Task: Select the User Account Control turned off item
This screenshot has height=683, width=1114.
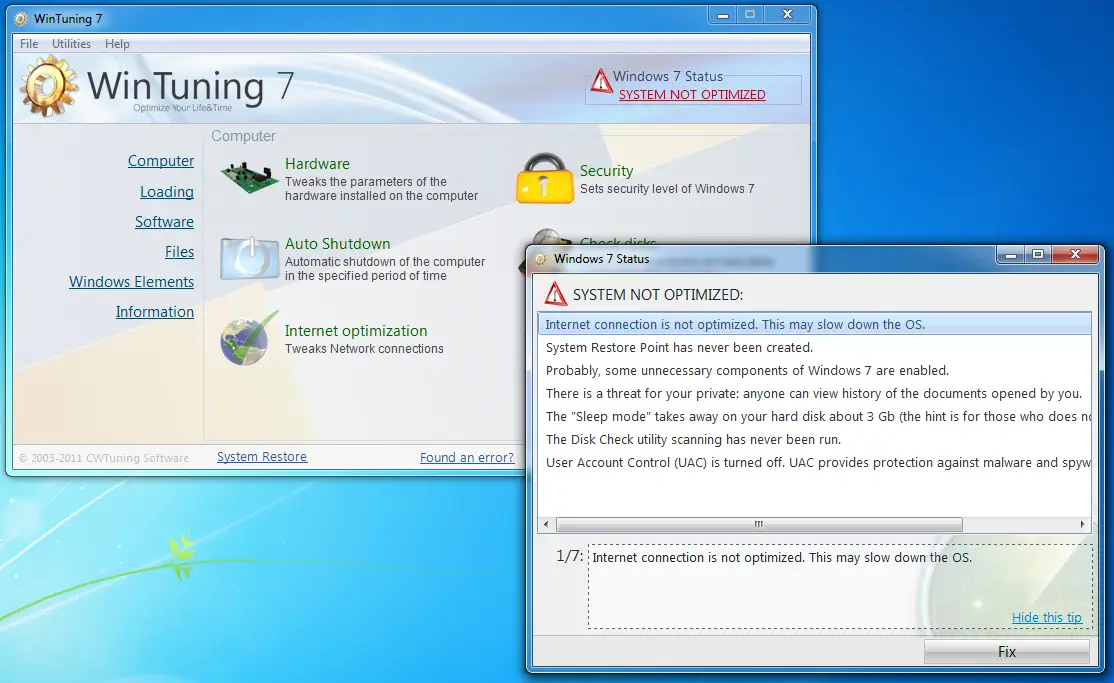Action: point(814,462)
